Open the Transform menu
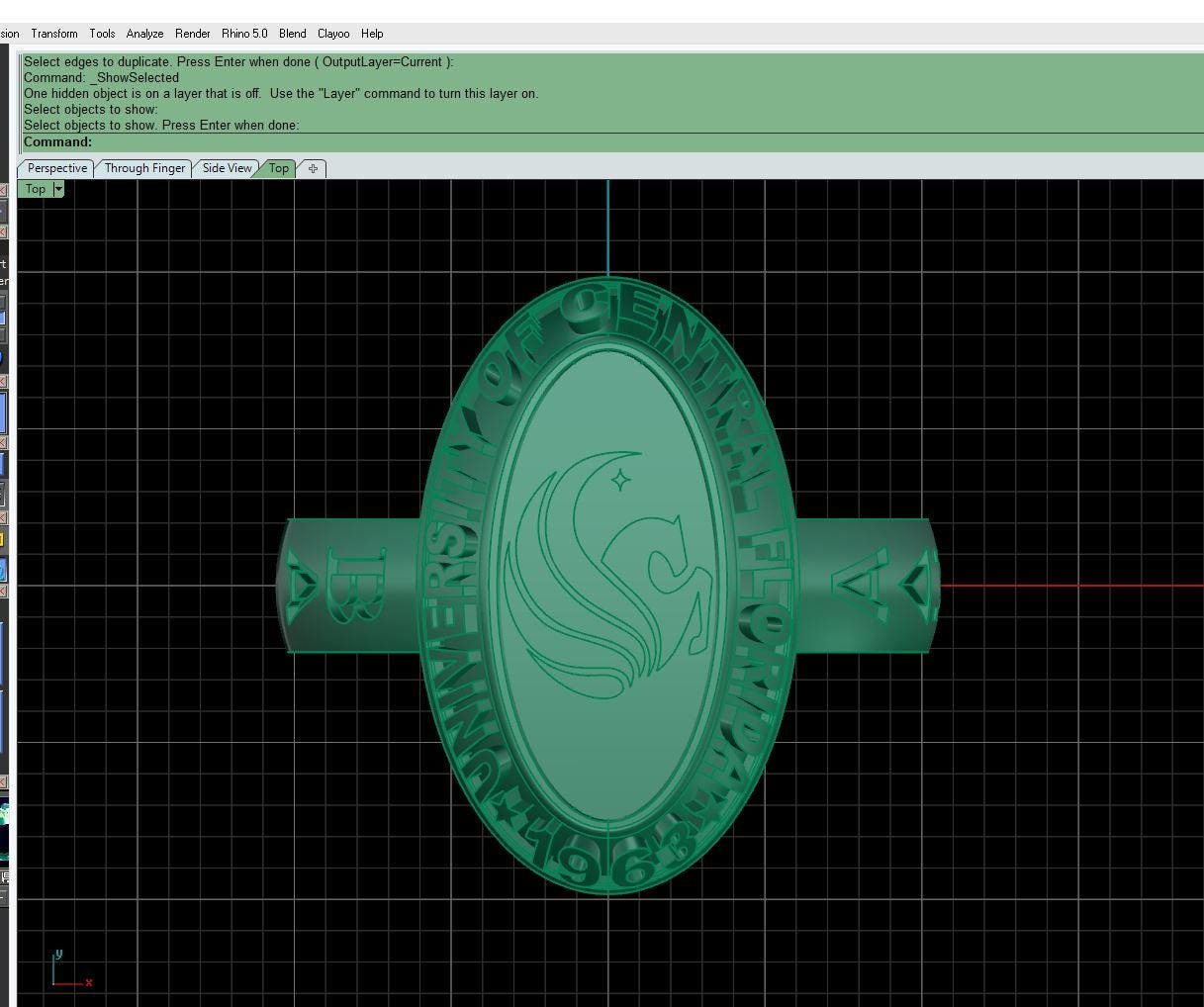 pyautogui.click(x=54, y=34)
